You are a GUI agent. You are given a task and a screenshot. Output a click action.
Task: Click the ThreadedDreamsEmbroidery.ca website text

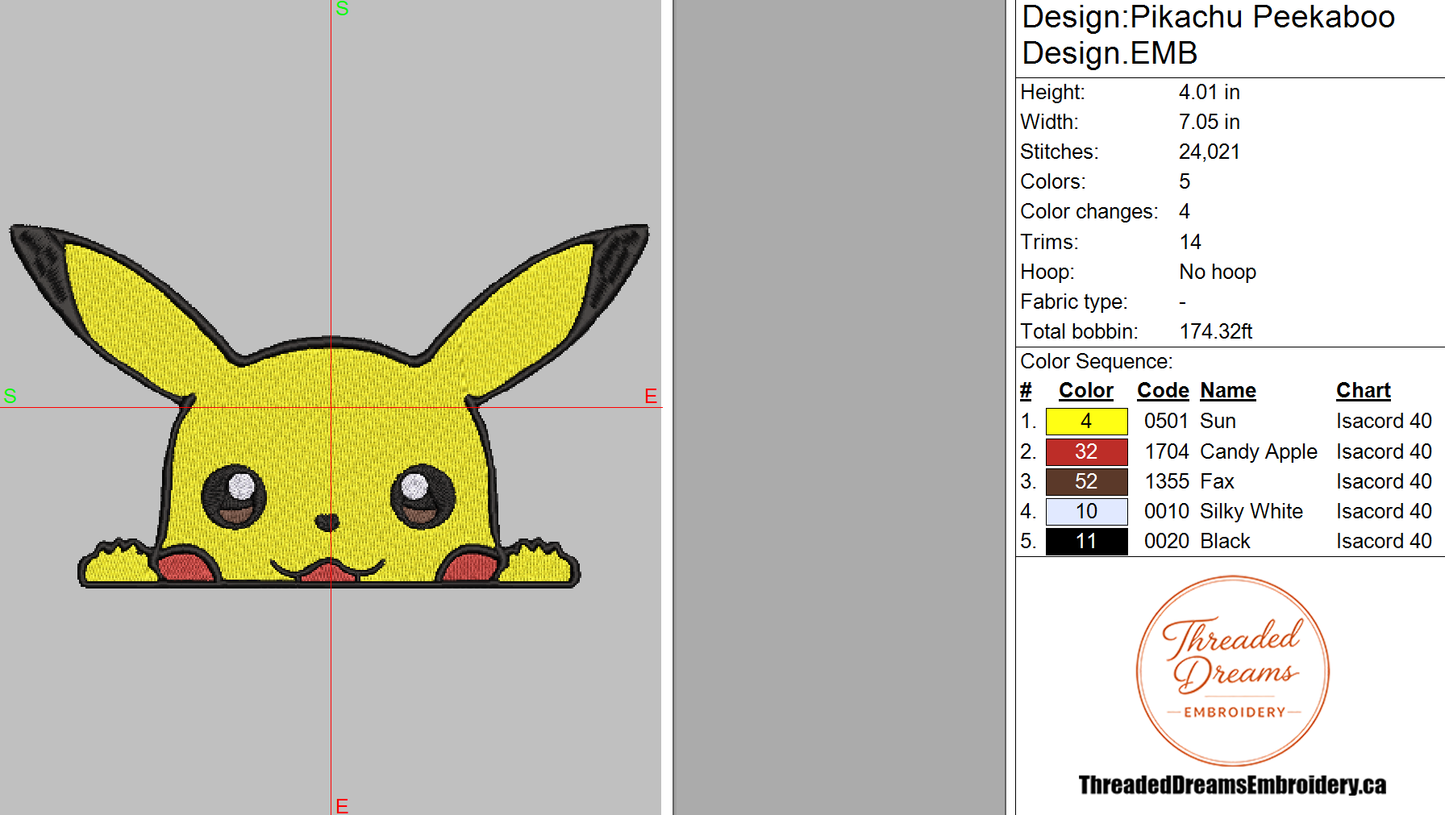coord(1232,785)
